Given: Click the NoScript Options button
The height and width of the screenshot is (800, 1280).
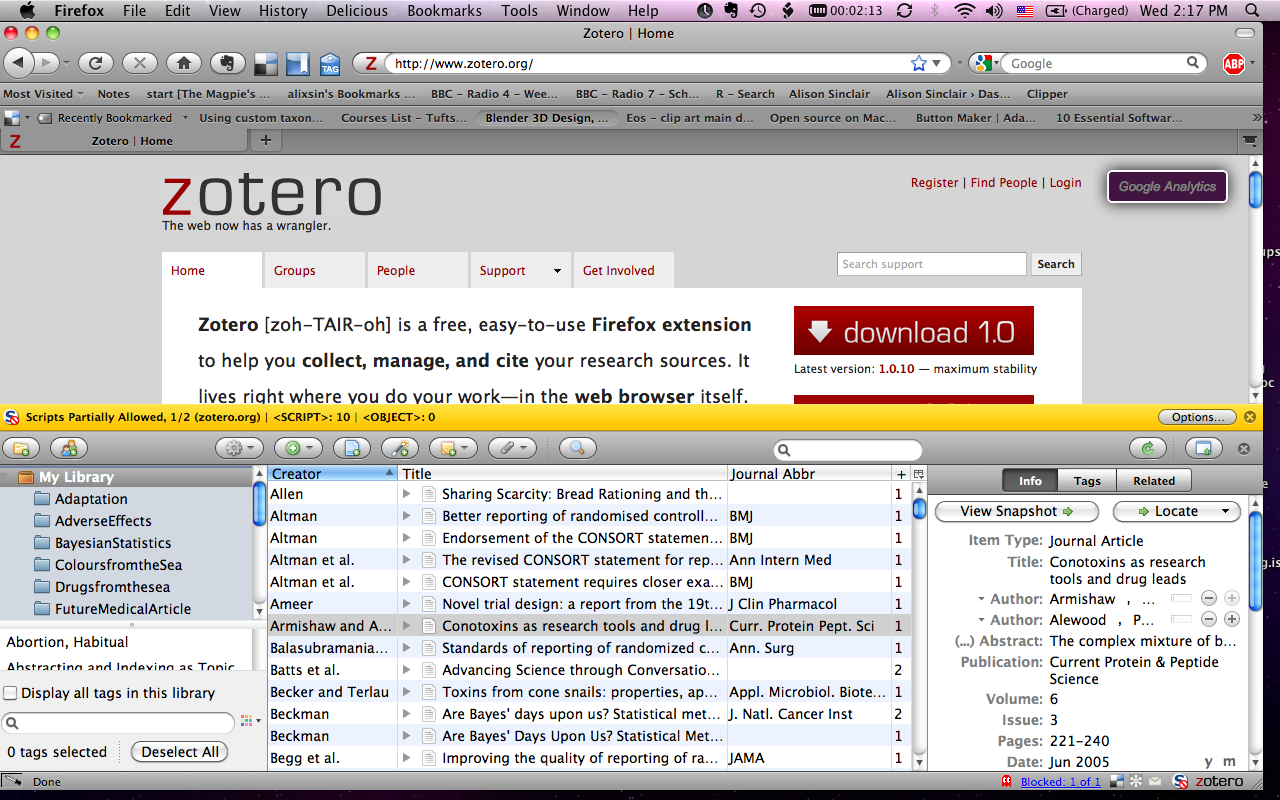Looking at the screenshot, I should pos(1197,417).
